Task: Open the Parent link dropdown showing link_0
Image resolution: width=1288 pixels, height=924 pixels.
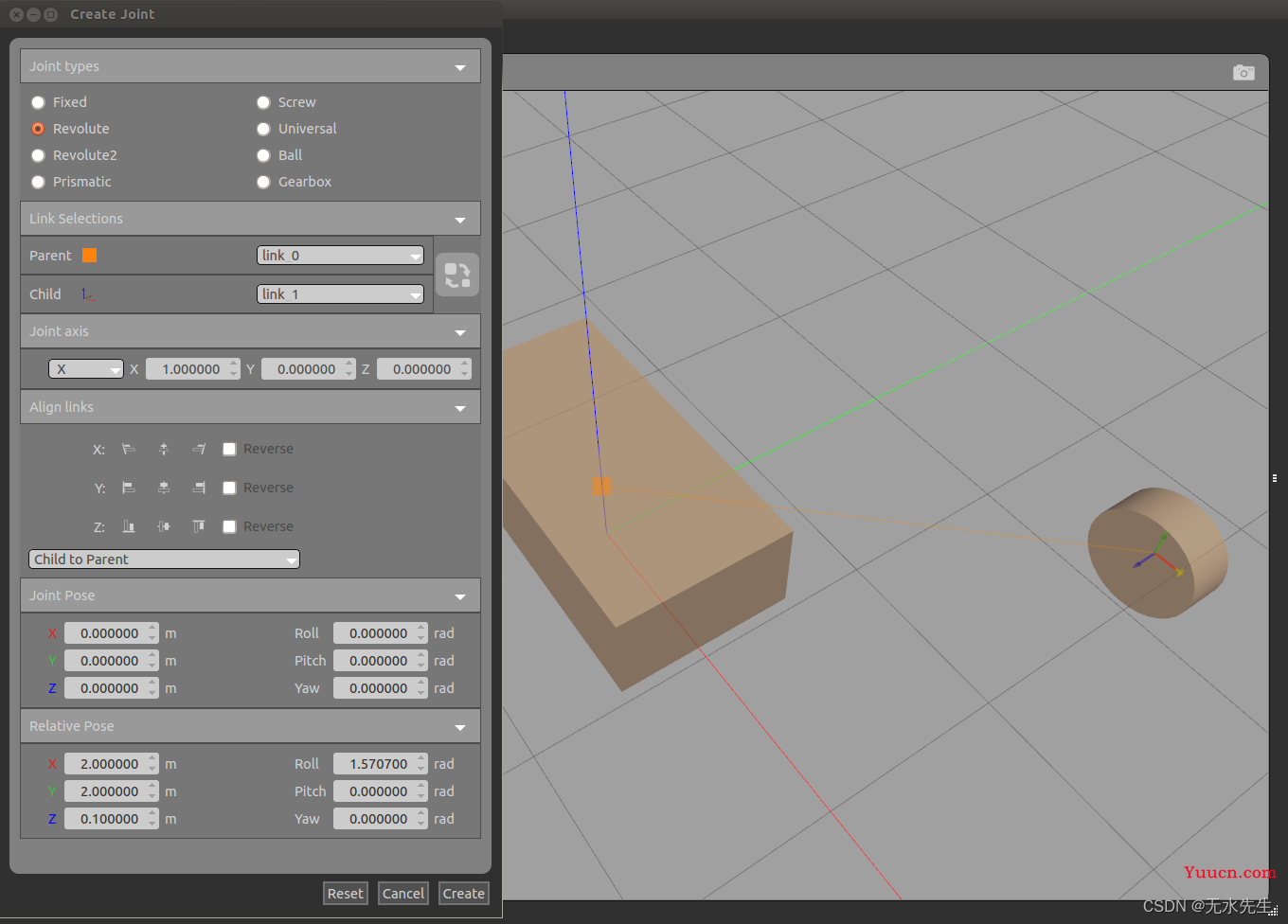Action: (x=340, y=256)
